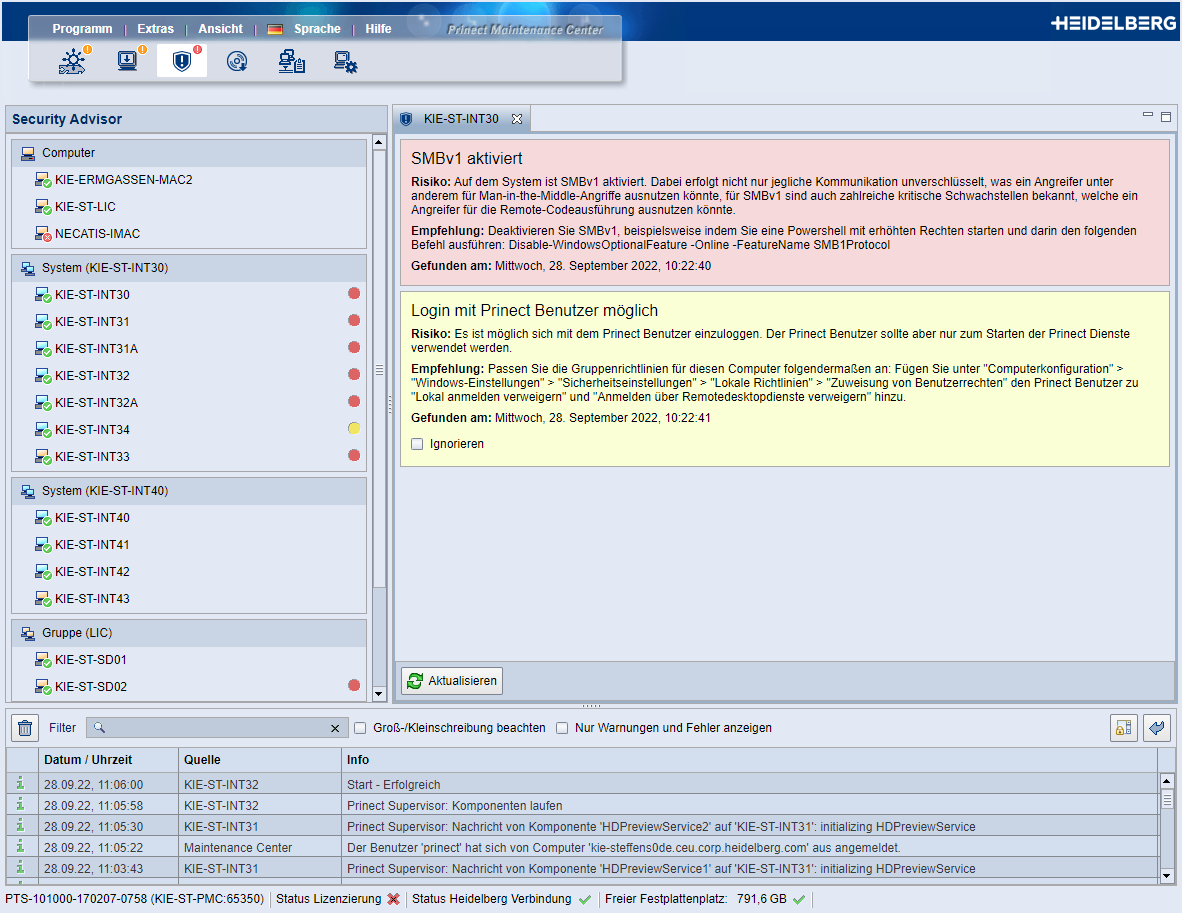
Task: Click the red status dot for KIE-ST-SD02
Action: click(354, 685)
